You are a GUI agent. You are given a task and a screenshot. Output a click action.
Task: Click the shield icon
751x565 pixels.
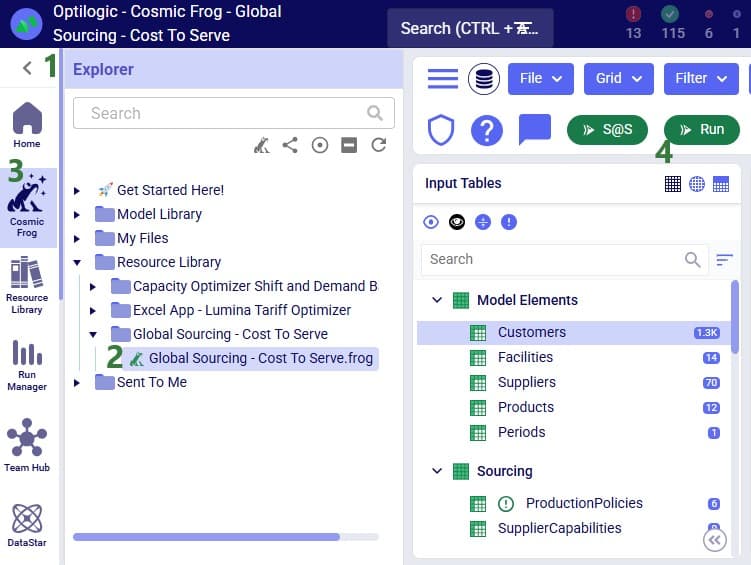pyautogui.click(x=441, y=130)
